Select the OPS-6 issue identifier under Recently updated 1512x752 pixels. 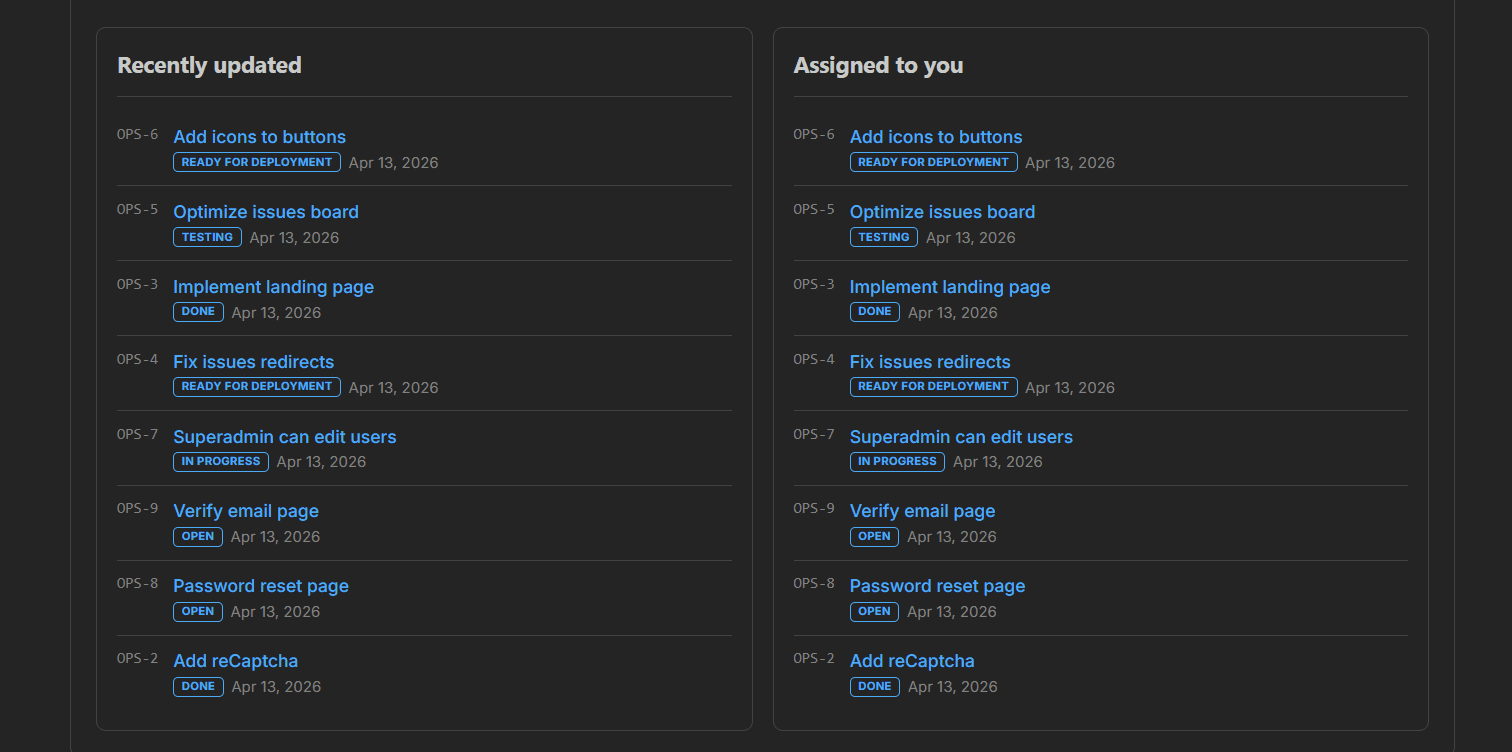point(137,133)
